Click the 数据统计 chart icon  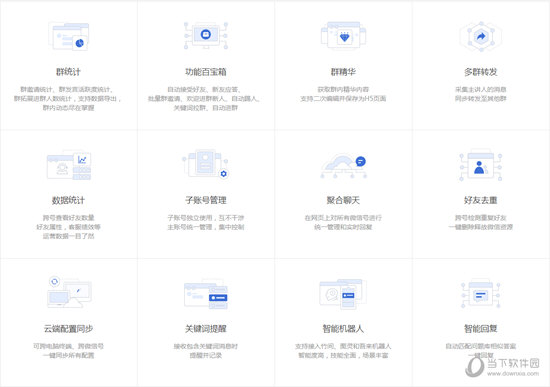[x=69, y=165]
